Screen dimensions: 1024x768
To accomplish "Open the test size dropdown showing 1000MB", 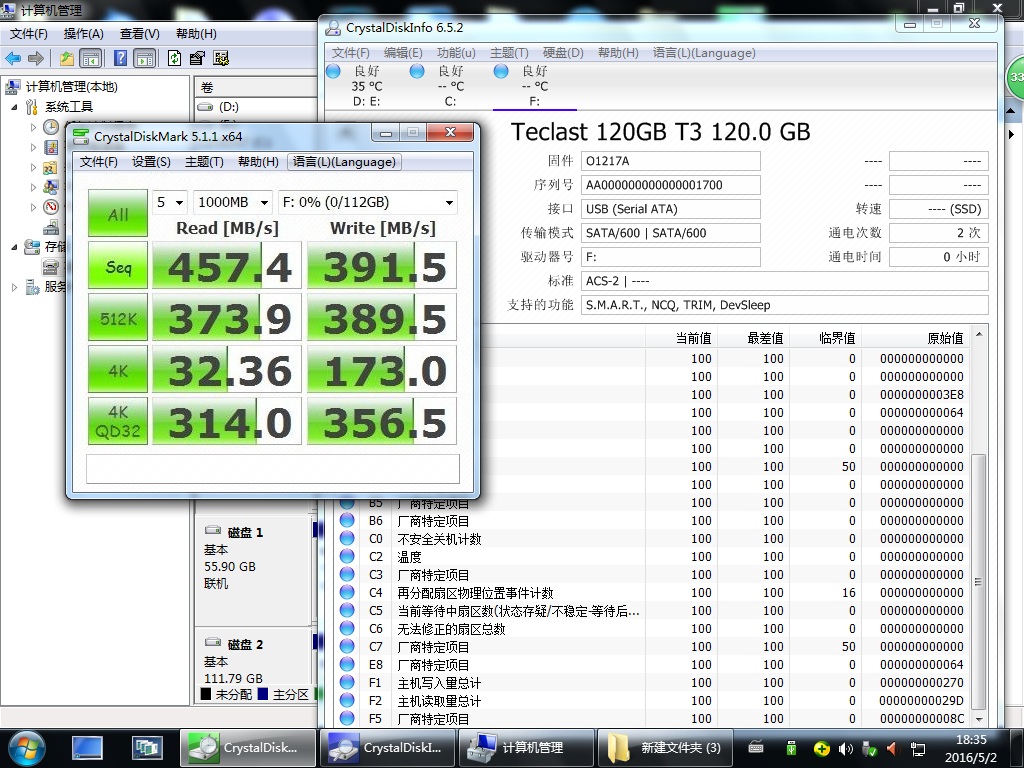I will [233, 202].
